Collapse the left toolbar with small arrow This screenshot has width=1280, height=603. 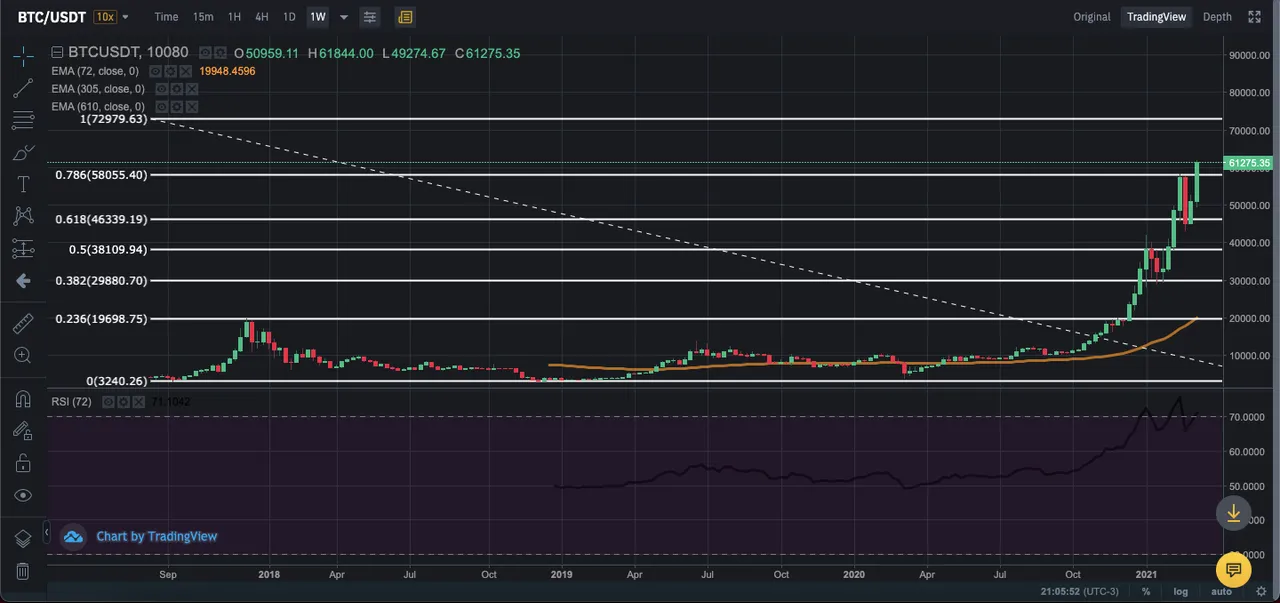(46, 531)
